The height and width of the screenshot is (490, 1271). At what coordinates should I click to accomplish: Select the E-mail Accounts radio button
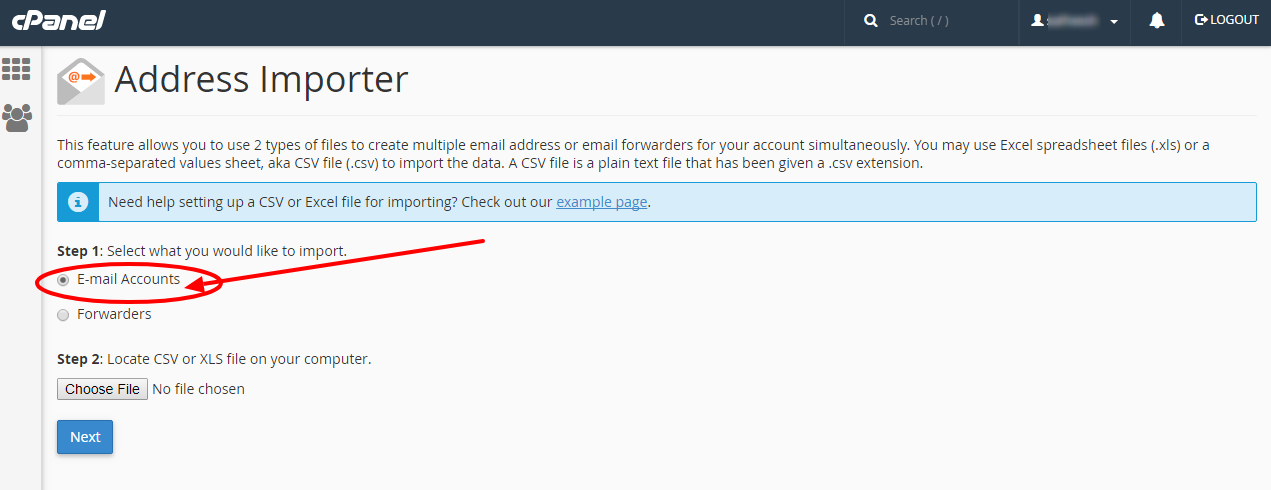pyautogui.click(x=63, y=280)
